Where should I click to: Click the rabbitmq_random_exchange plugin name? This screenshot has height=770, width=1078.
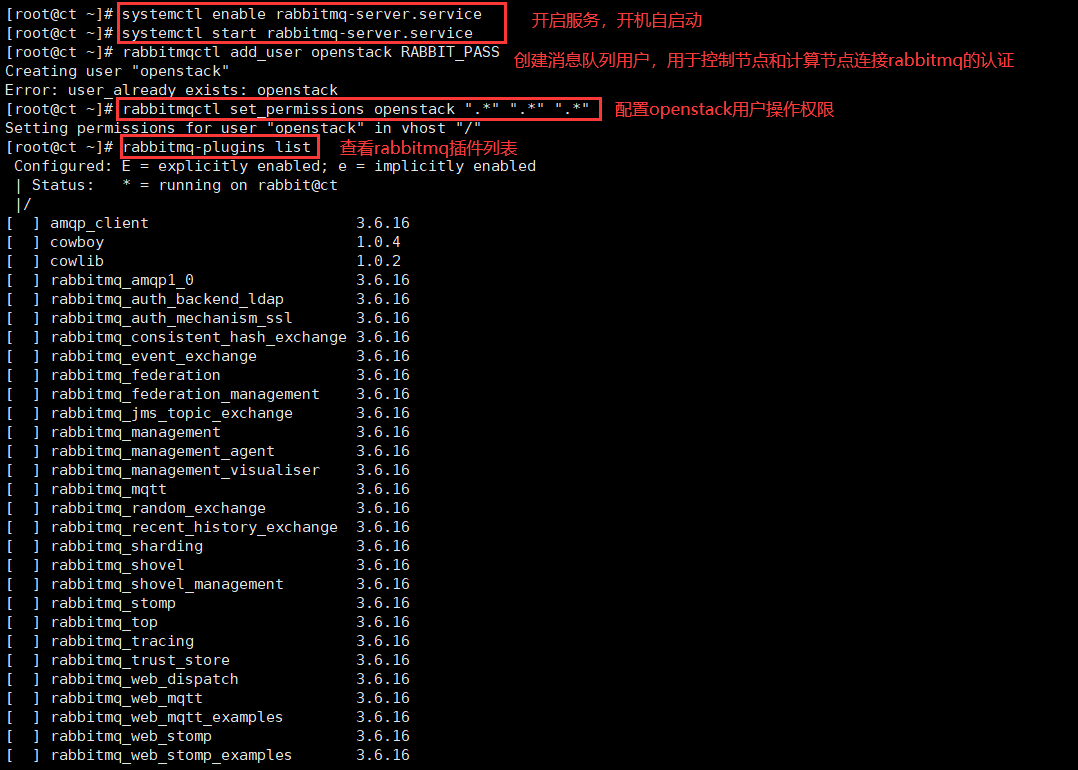(158, 508)
